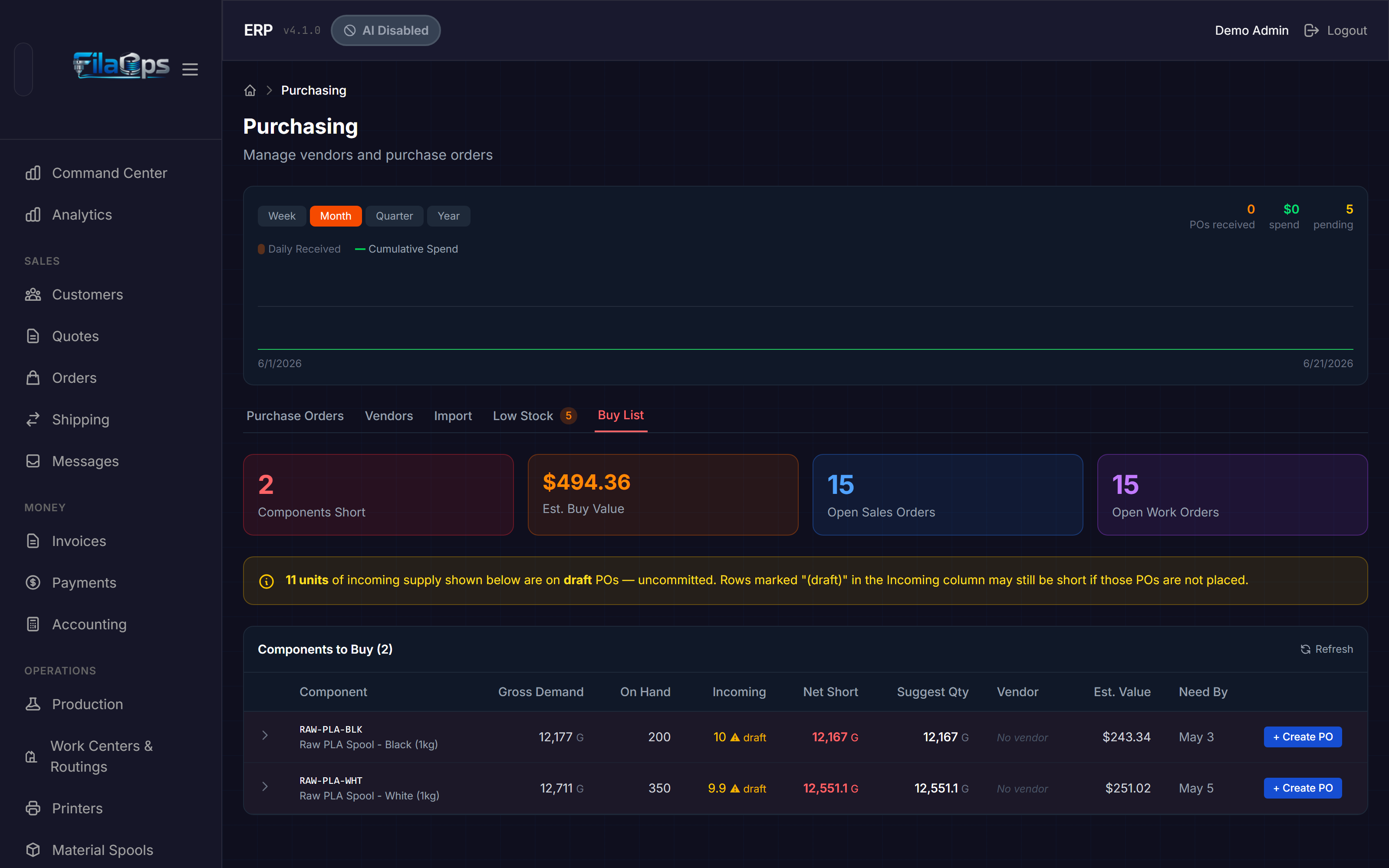
Task: Click the refresh arrows icon
Action: (1305, 649)
